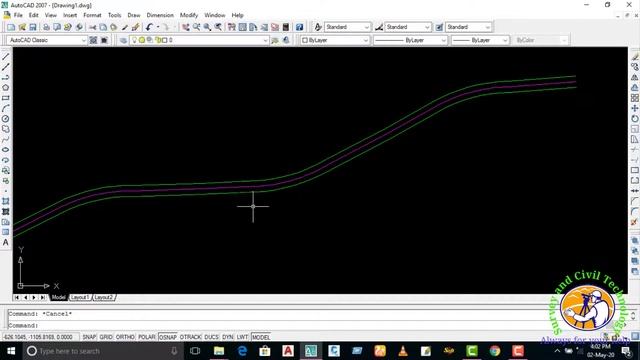640x360 pixels.
Task: Open the Layer Properties Manager icon
Action: 123,40
